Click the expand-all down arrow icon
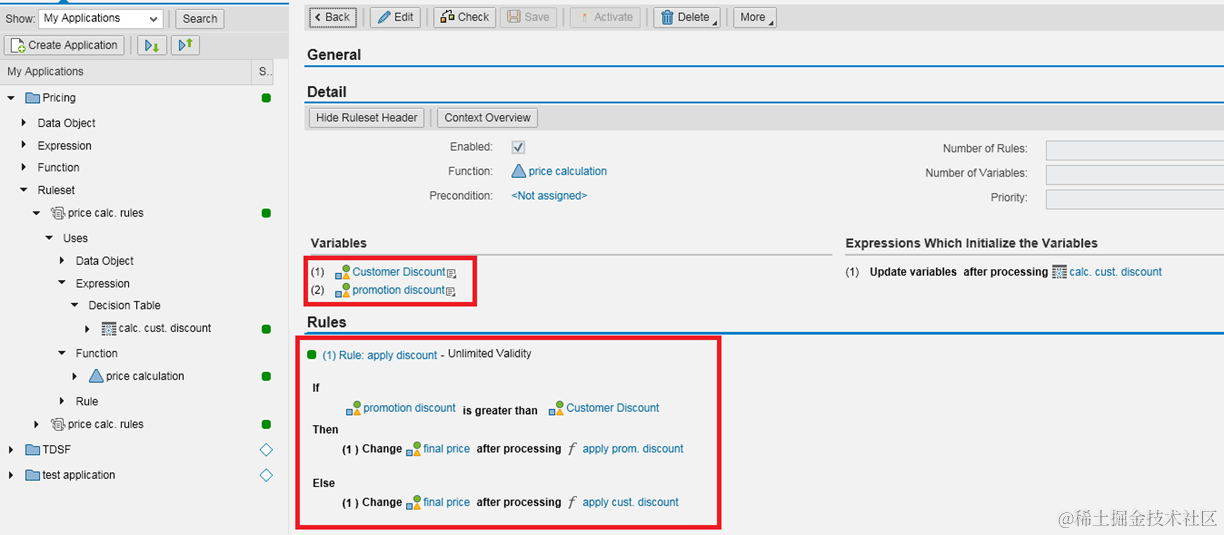Image resolution: width=1224 pixels, height=535 pixels. pos(151,45)
